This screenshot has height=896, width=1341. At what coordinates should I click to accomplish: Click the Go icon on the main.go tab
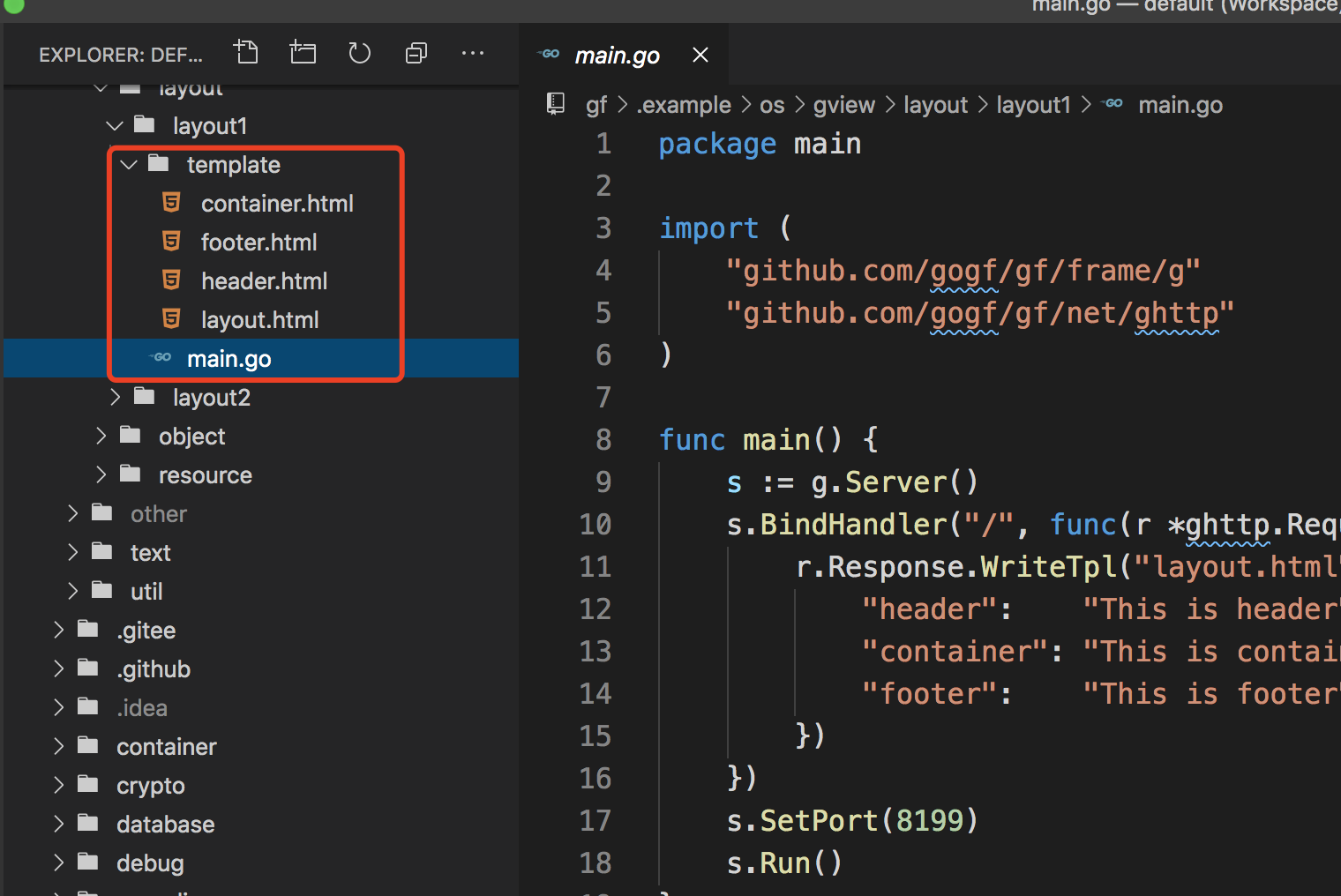pyautogui.click(x=548, y=54)
